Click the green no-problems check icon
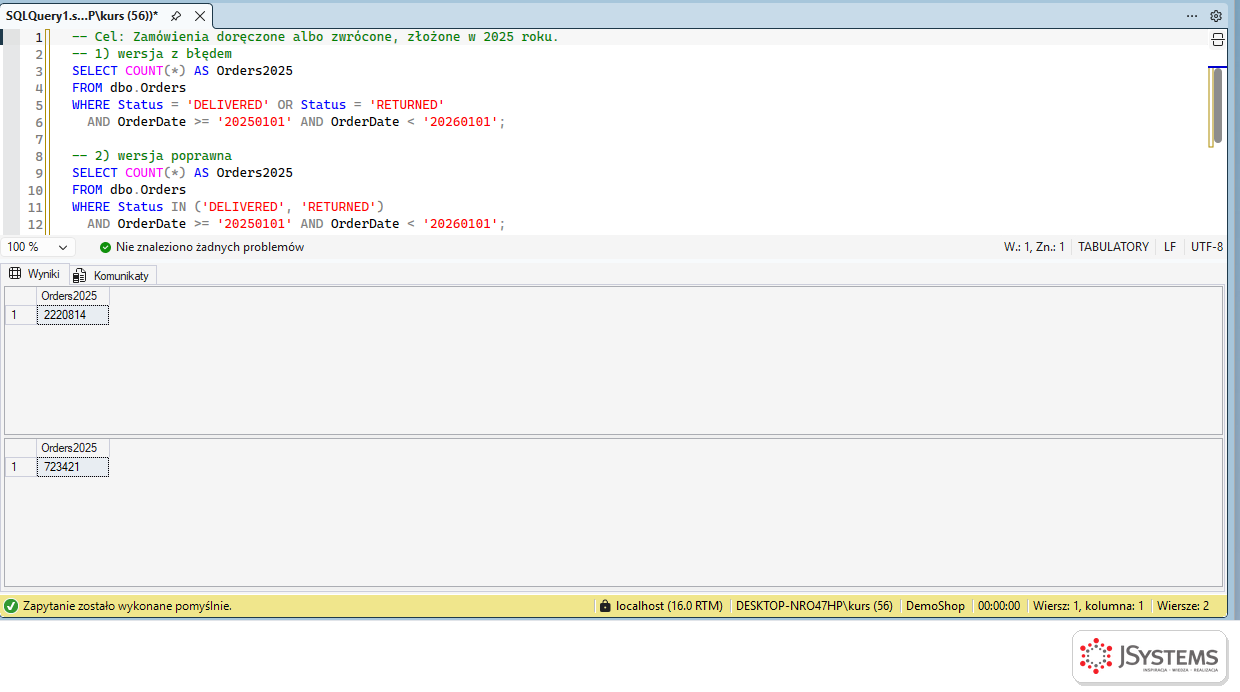The height and width of the screenshot is (692, 1240). tap(105, 247)
